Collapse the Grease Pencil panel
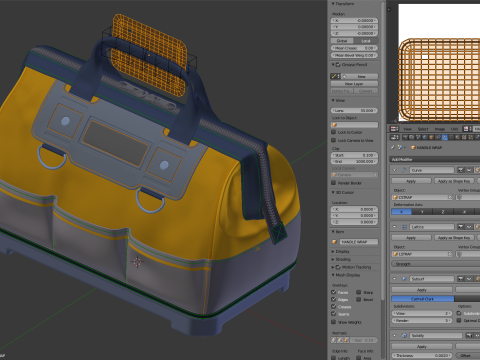 point(333,64)
